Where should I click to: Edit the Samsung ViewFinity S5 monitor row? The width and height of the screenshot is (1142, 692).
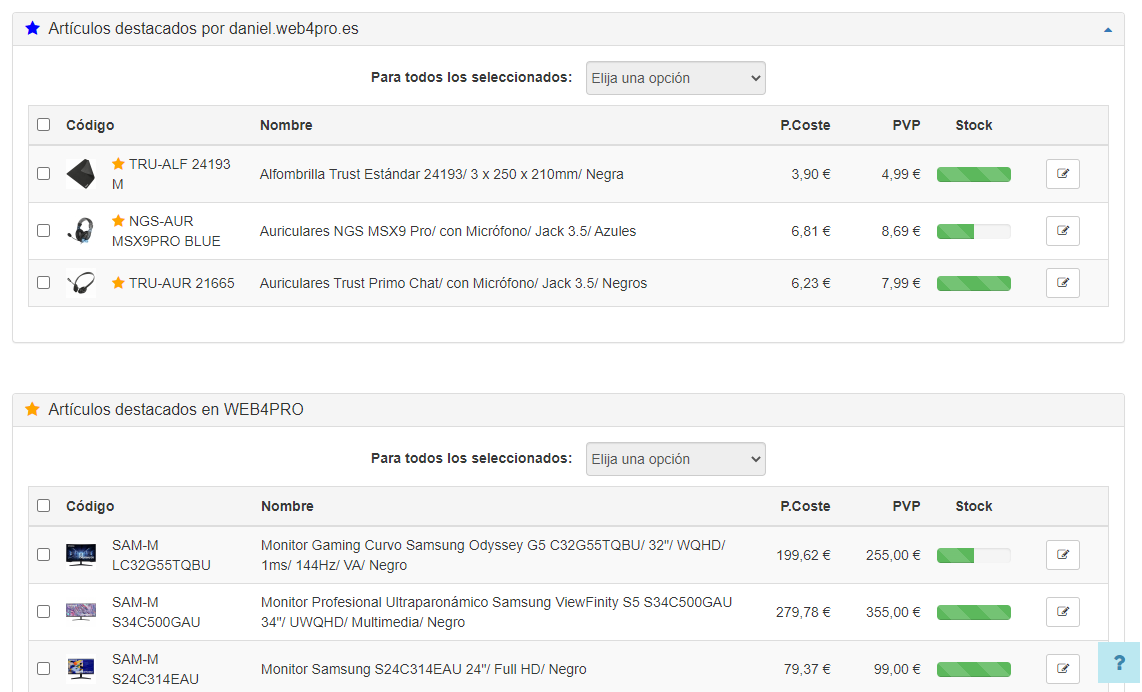(1062, 612)
